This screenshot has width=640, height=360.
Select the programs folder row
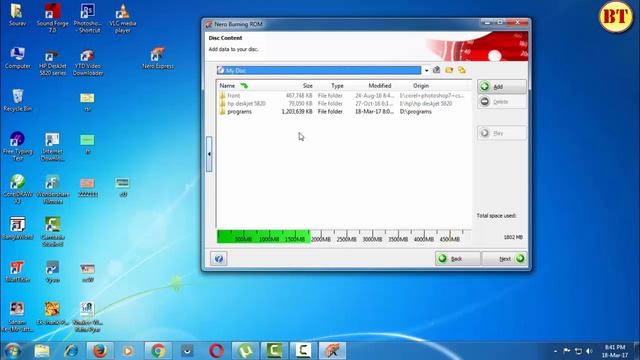coord(342,111)
